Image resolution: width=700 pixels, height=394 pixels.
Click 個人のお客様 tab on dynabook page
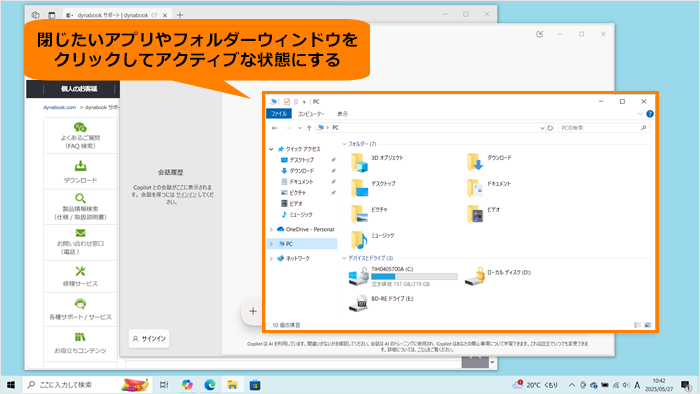tap(79, 89)
